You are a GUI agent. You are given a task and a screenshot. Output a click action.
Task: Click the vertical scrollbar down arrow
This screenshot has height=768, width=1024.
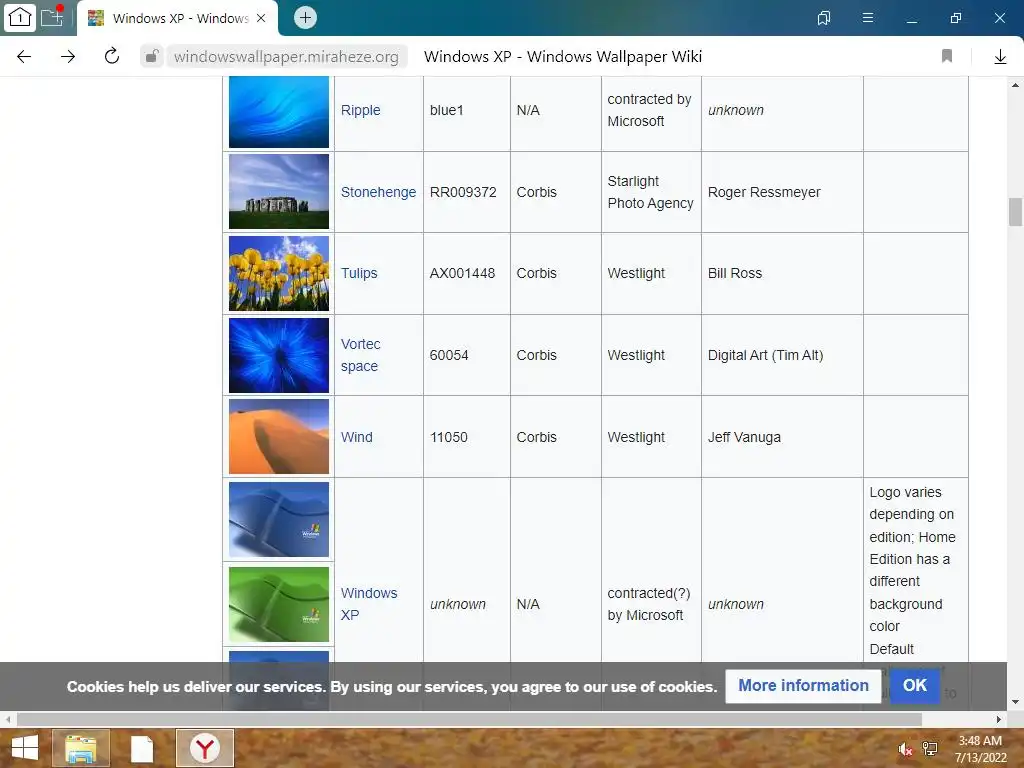coord(1015,702)
